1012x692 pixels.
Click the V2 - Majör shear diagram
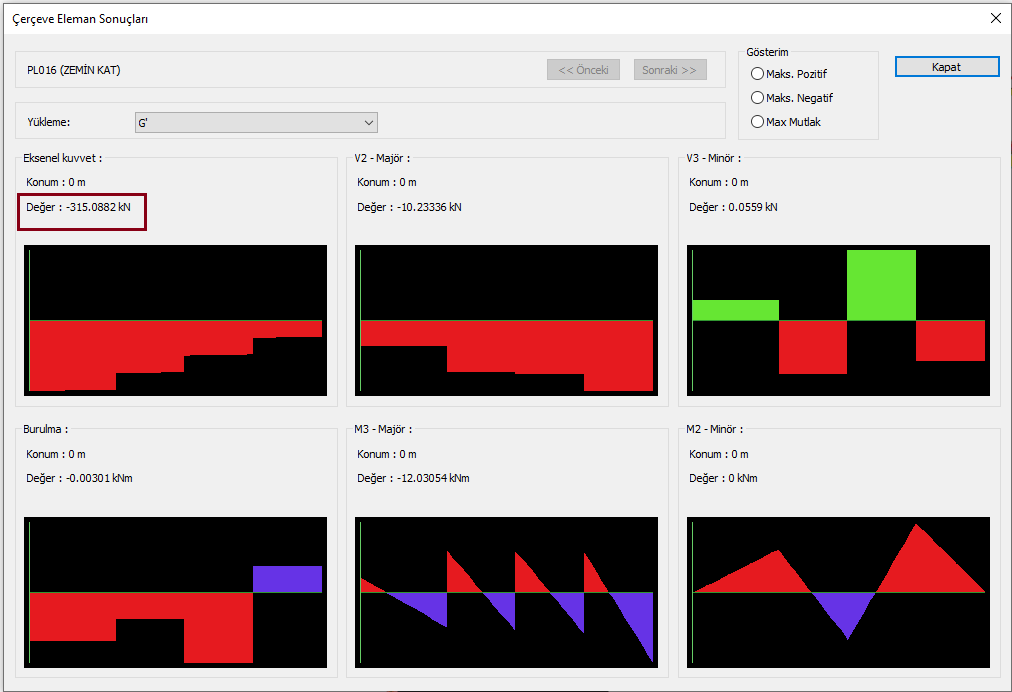[507, 320]
